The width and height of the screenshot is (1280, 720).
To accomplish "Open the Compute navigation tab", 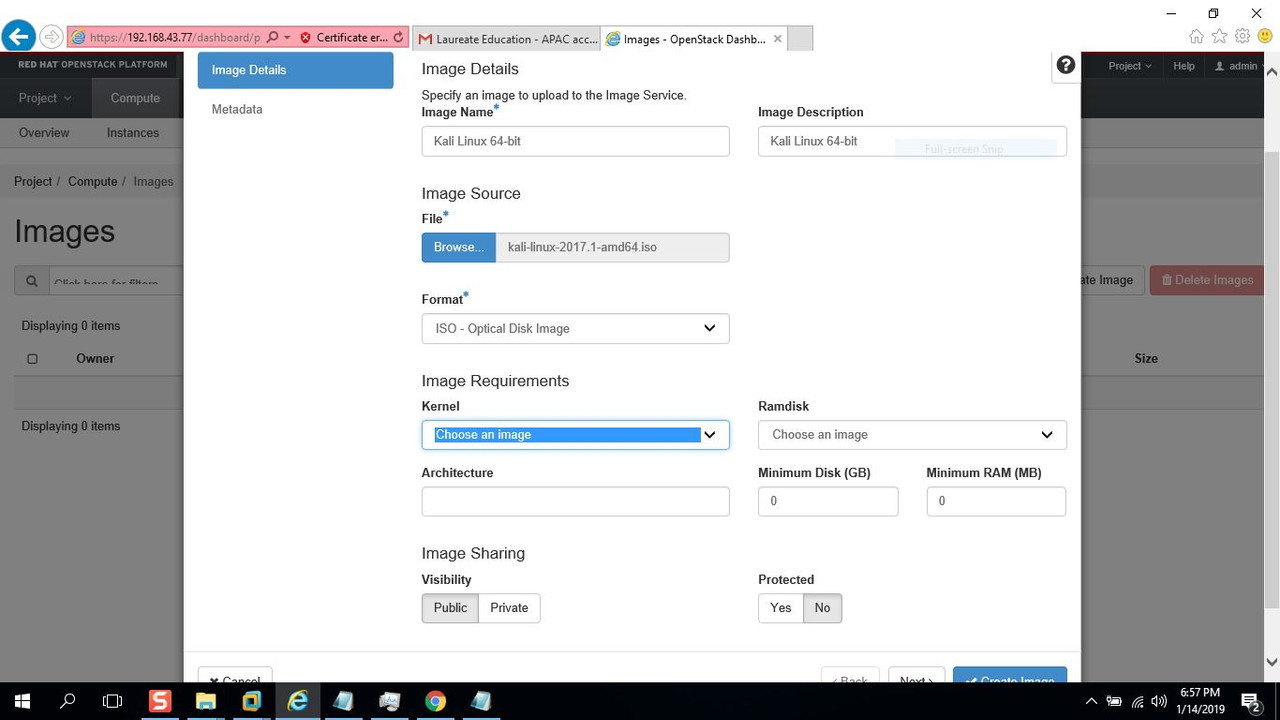I will (135, 98).
